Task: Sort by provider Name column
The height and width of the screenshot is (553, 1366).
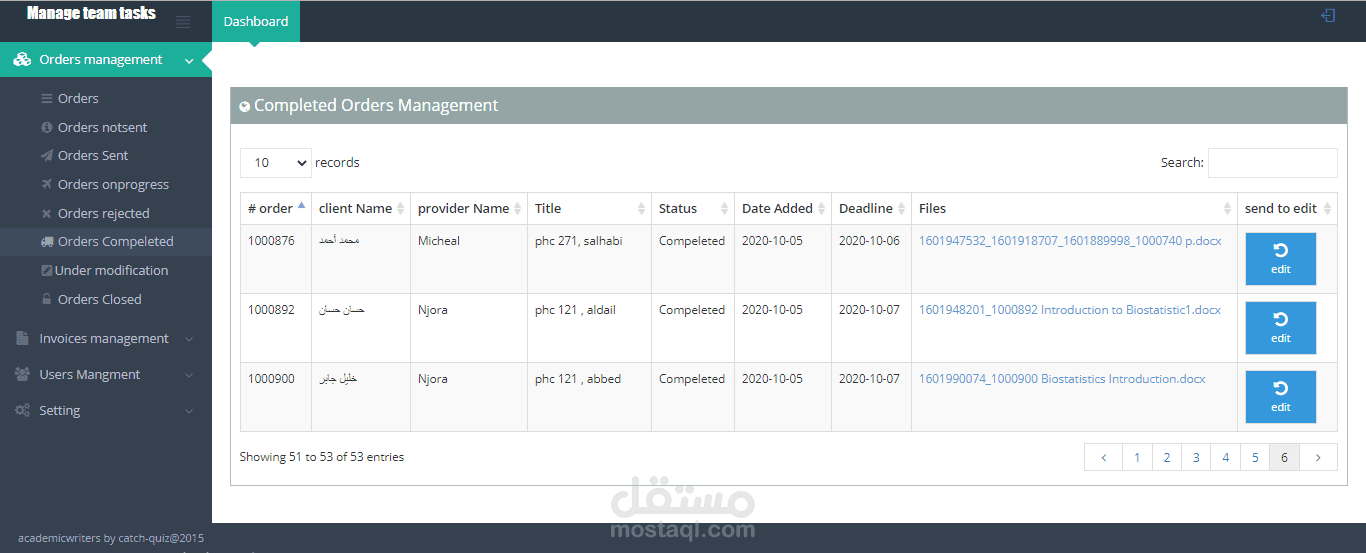Action: [469, 208]
